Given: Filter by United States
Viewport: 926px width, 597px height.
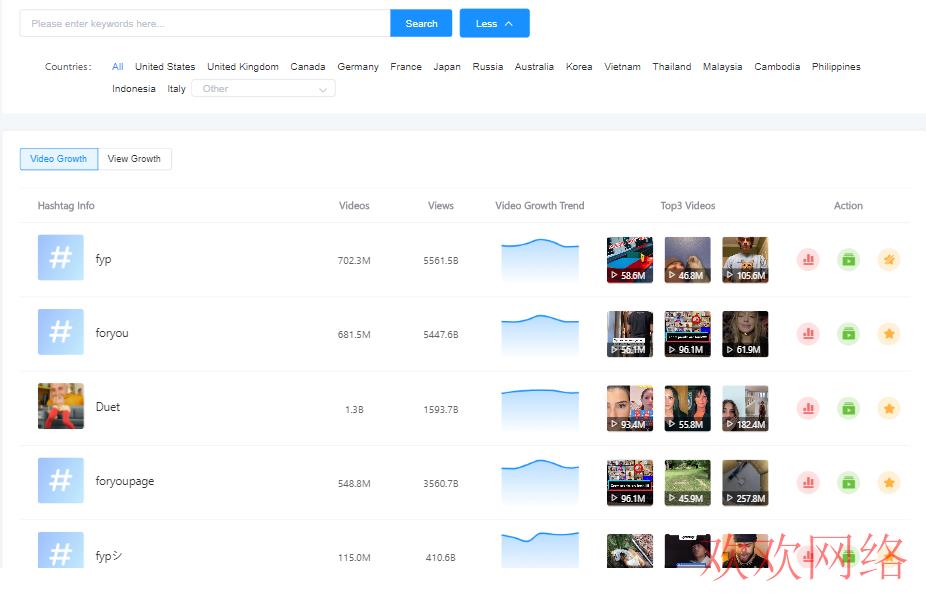Looking at the screenshot, I should (x=165, y=67).
